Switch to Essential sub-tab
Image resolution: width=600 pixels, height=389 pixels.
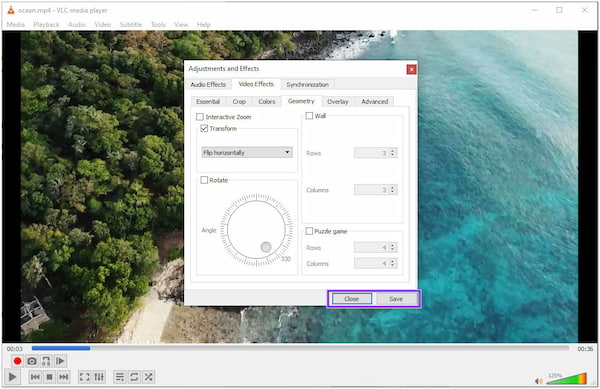tap(208, 101)
